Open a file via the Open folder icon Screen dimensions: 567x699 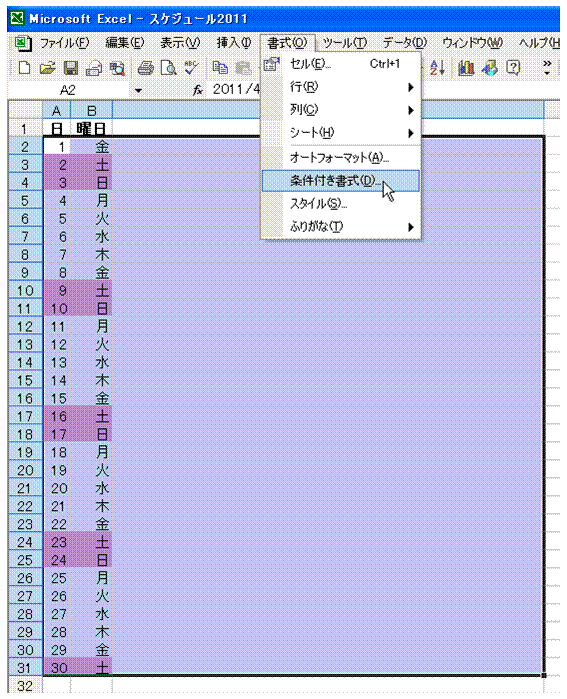[48, 68]
